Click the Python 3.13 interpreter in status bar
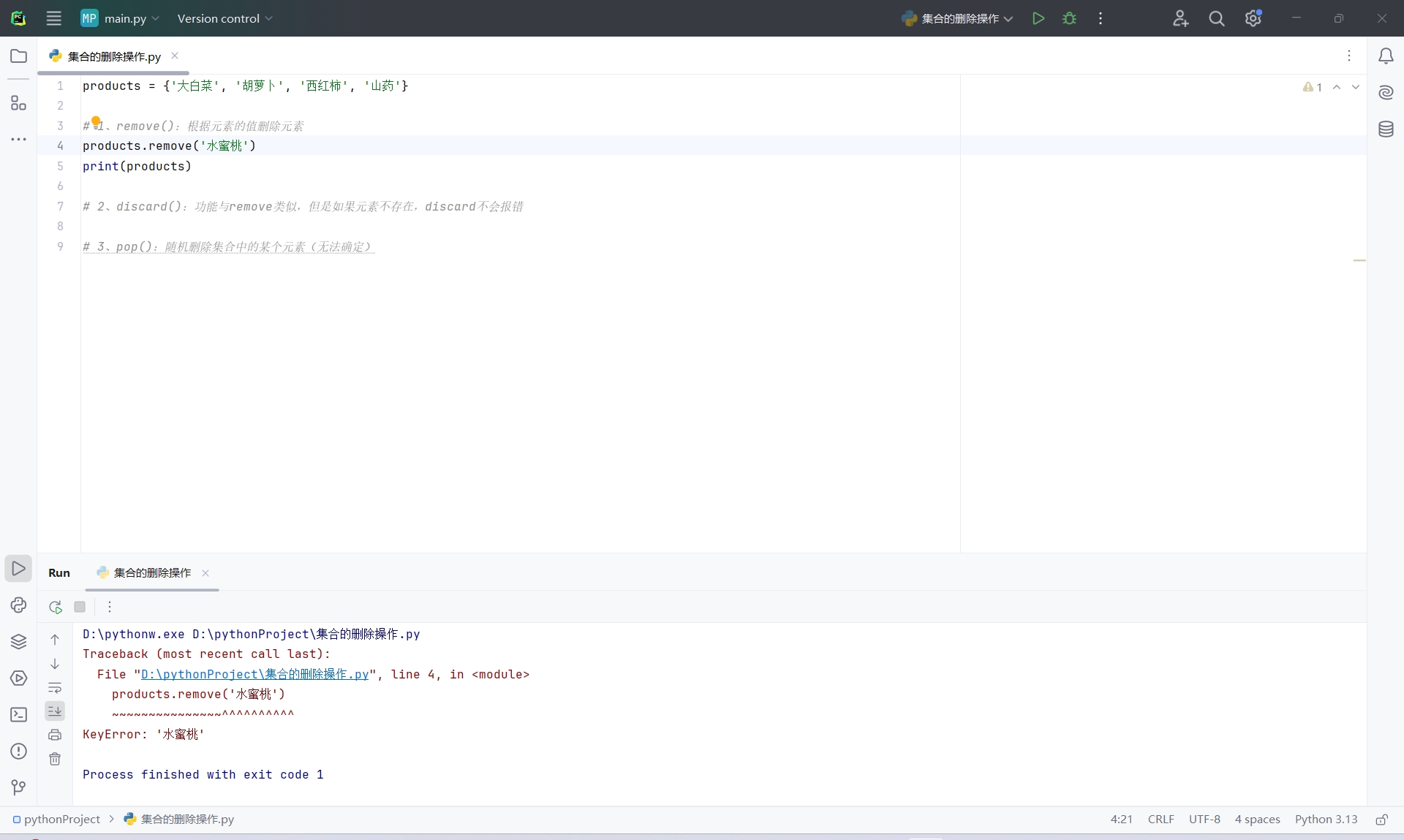The width and height of the screenshot is (1404, 840). click(1326, 820)
